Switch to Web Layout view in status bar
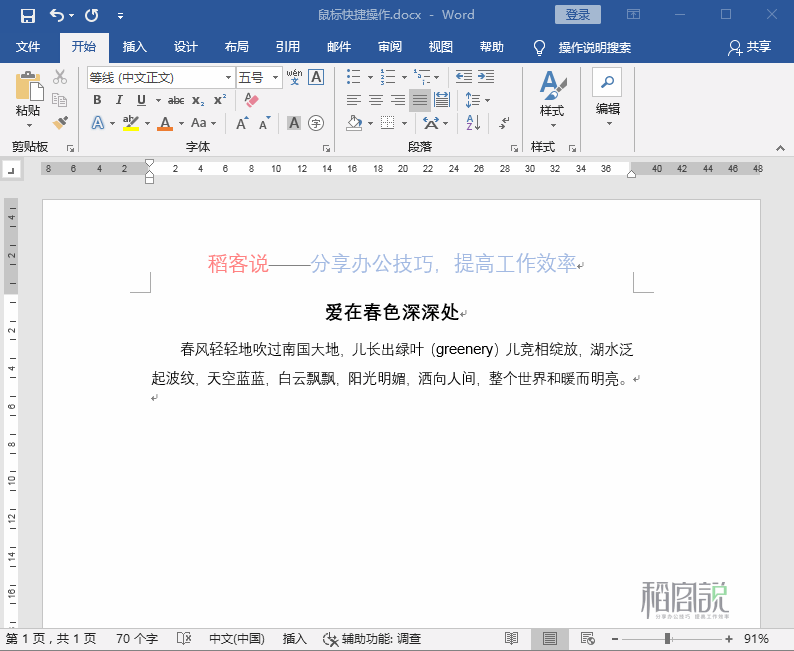Image resolution: width=794 pixels, height=651 pixels. [587, 638]
